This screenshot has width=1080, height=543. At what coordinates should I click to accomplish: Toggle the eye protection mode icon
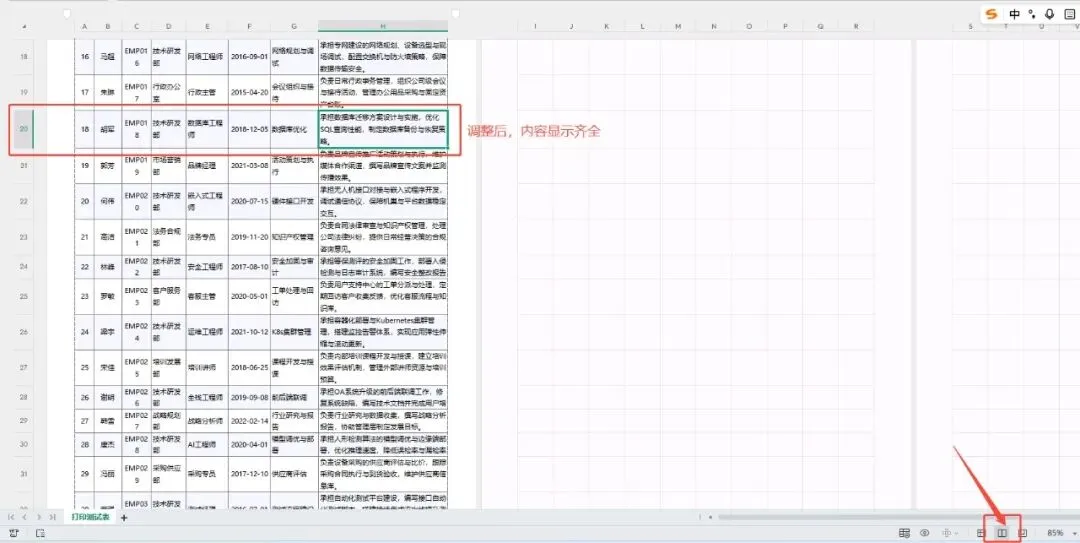click(x=925, y=533)
